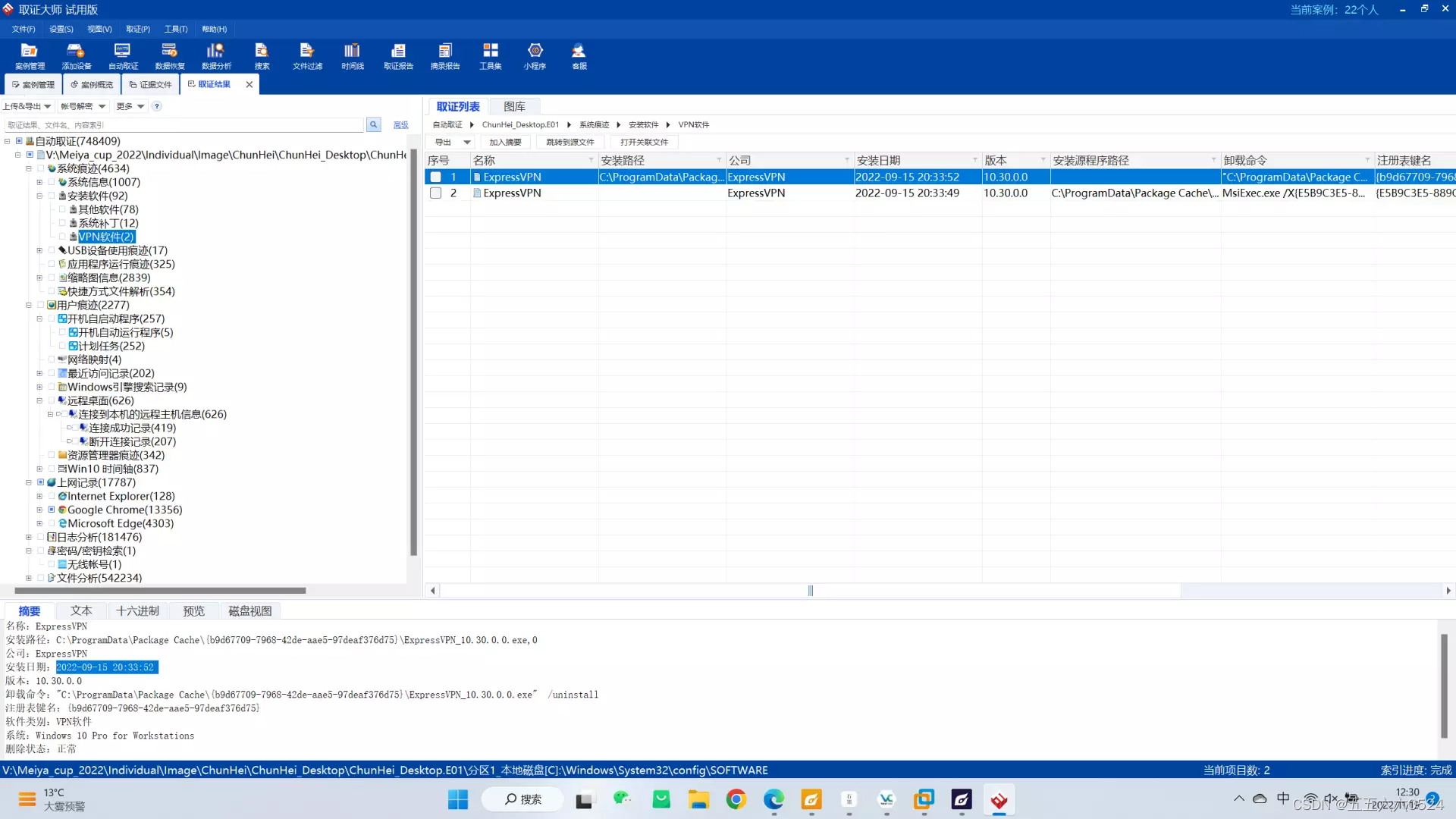The width and height of the screenshot is (1456, 819).
Task: Open the 取证(P) menu
Action: pyautogui.click(x=137, y=29)
